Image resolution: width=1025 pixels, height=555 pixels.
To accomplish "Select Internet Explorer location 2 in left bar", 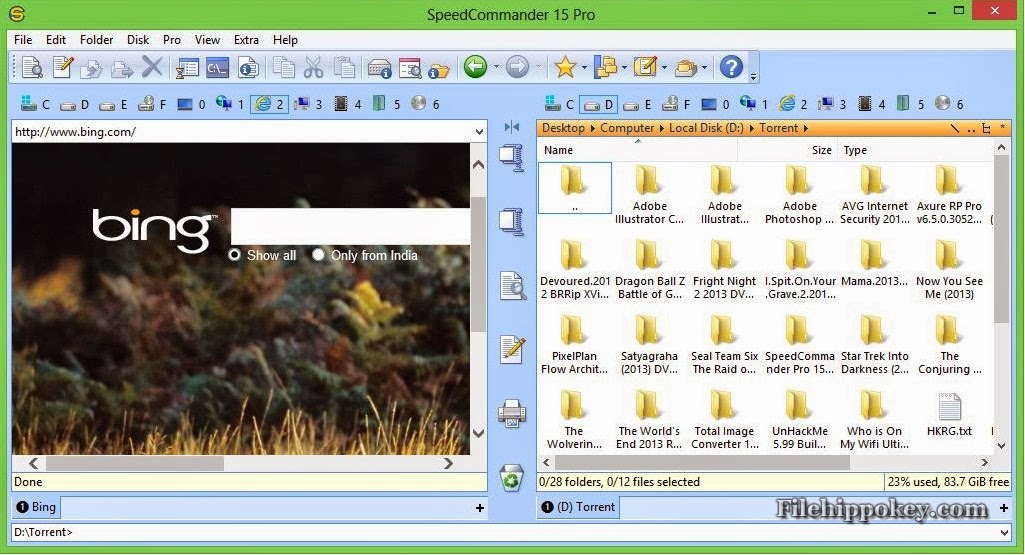I will click(x=269, y=104).
